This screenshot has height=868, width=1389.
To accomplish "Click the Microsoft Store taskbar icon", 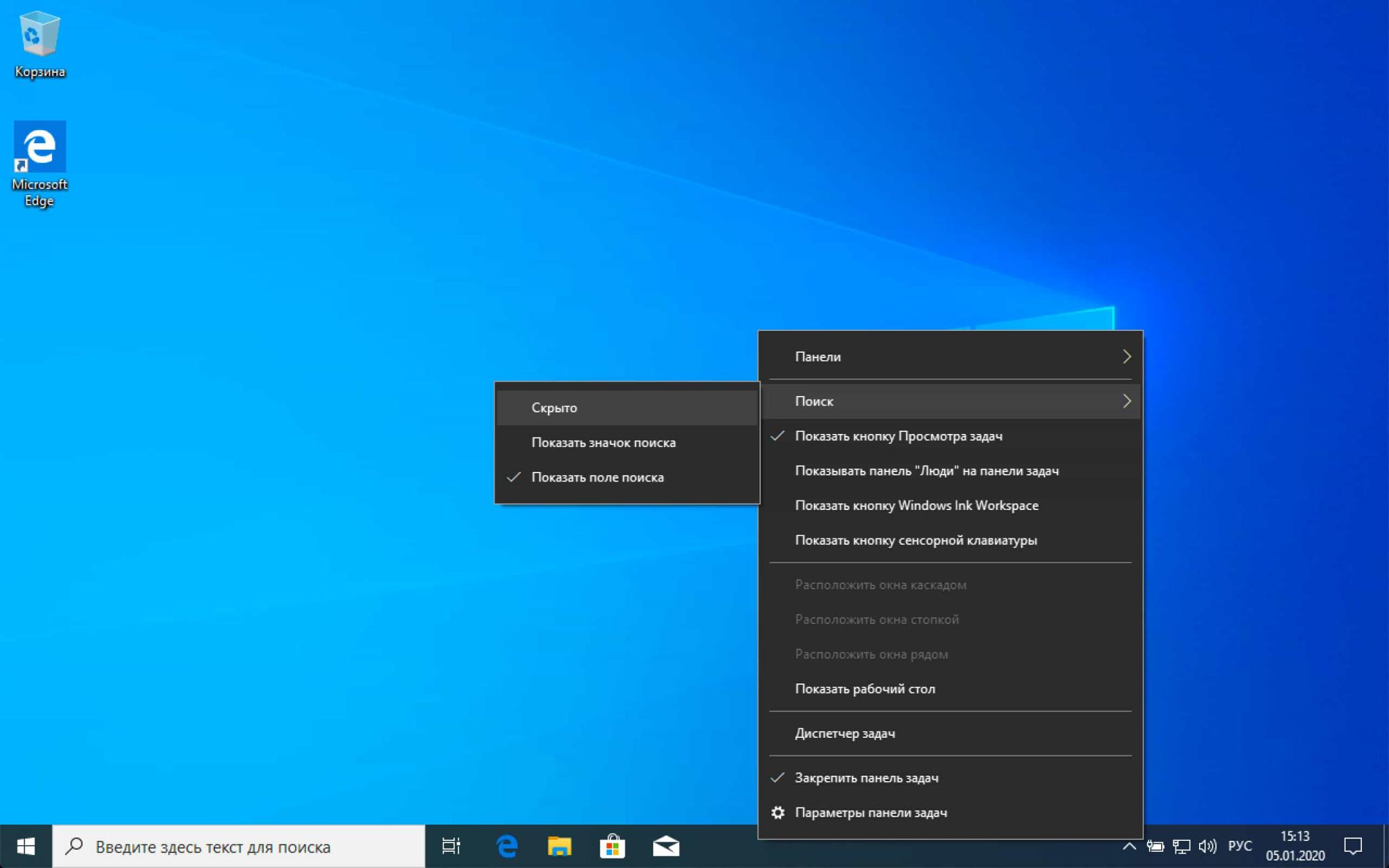I will click(614, 845).
